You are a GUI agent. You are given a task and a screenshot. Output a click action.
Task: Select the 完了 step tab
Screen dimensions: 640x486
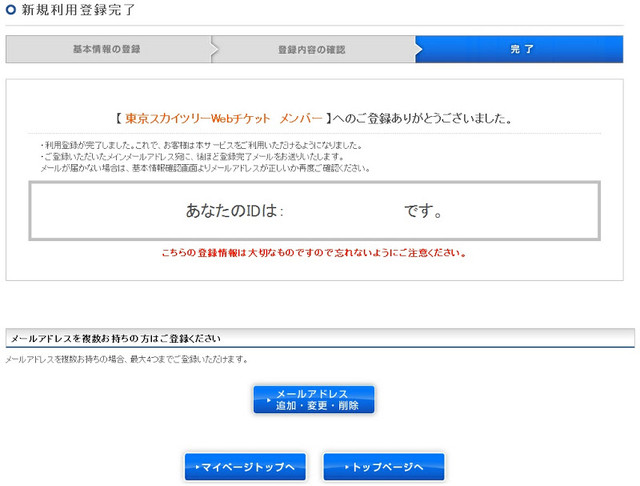(x=519, y=49)
